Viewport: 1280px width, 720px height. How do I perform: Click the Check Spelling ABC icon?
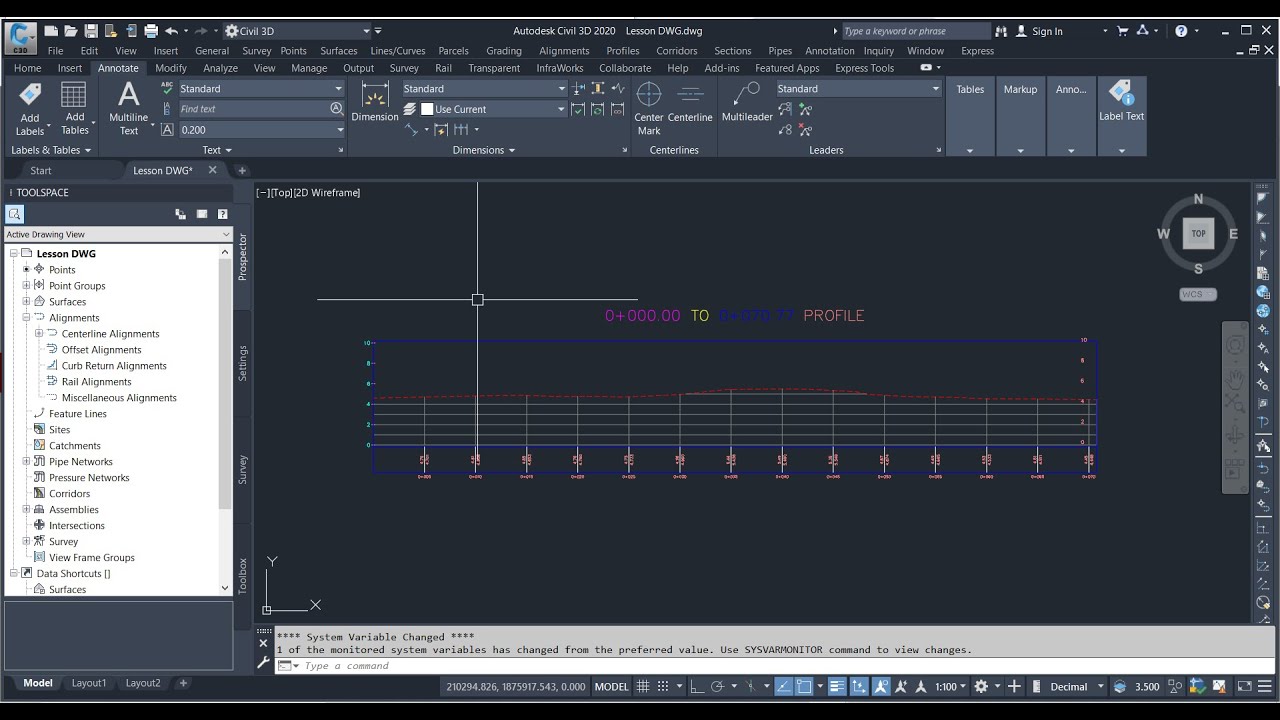[167, 88]
